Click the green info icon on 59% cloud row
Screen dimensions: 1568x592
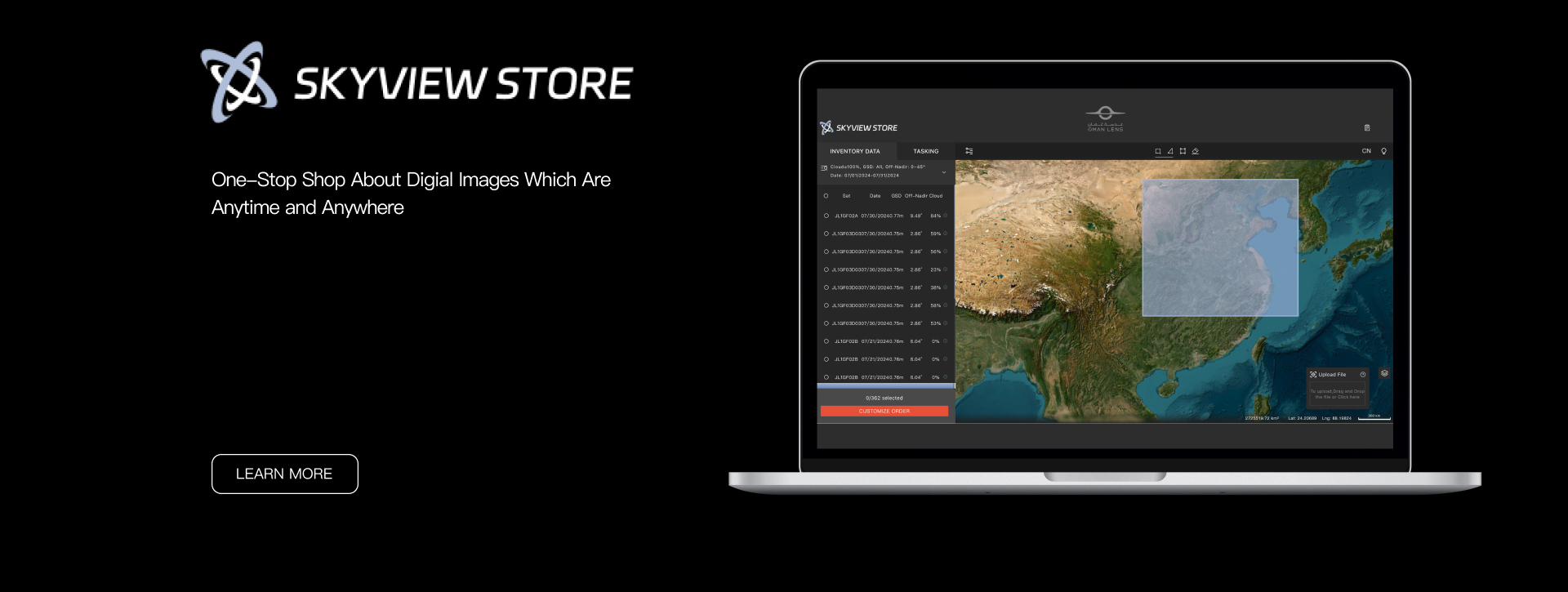(946, 234)
